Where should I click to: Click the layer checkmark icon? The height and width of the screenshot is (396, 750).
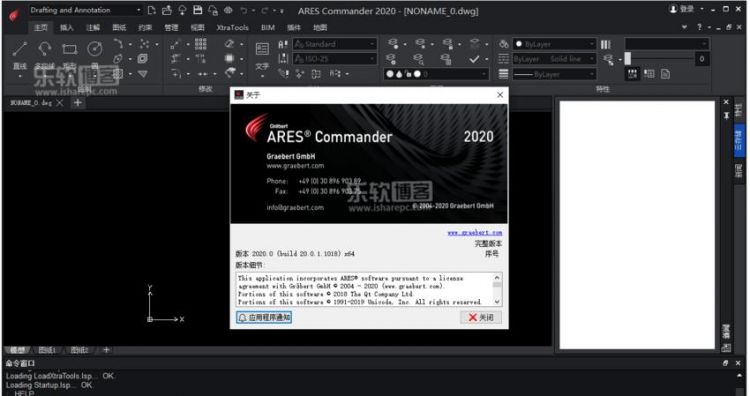tap(474, 59)
